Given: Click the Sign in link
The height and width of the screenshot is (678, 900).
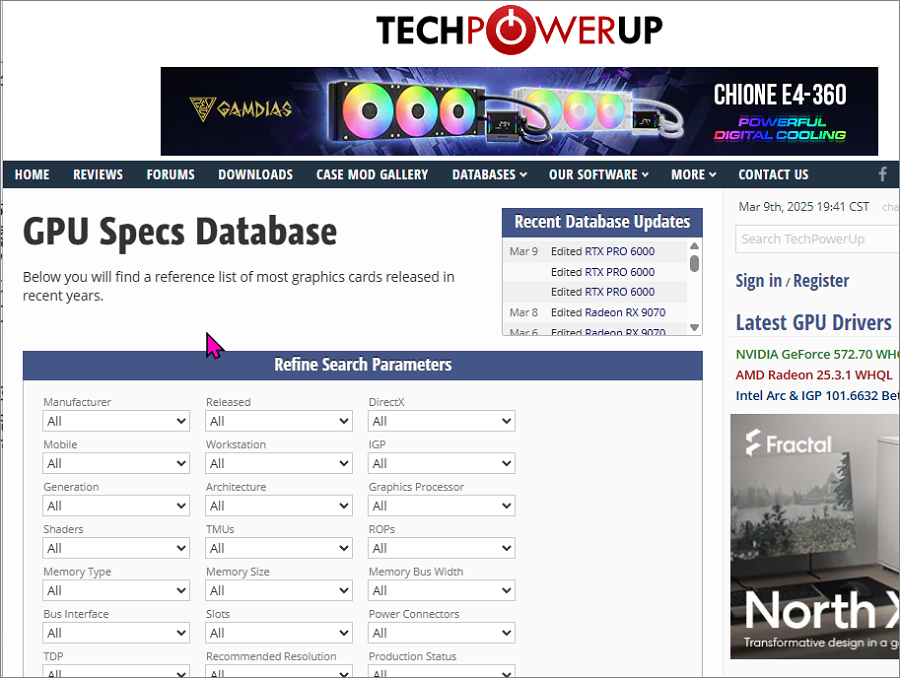Looking at the screenshot, I should [759, 281].
